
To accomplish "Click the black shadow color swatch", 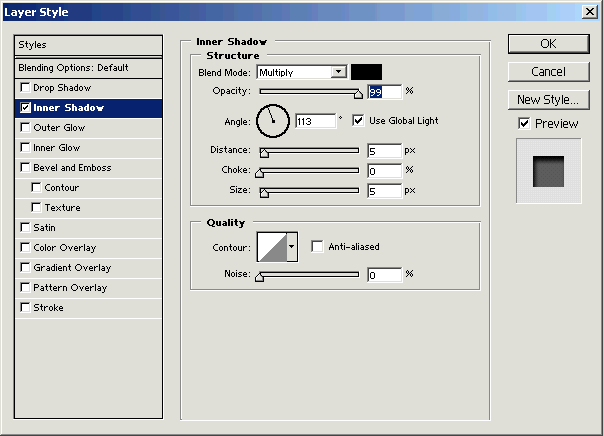I will coord(366,72).
